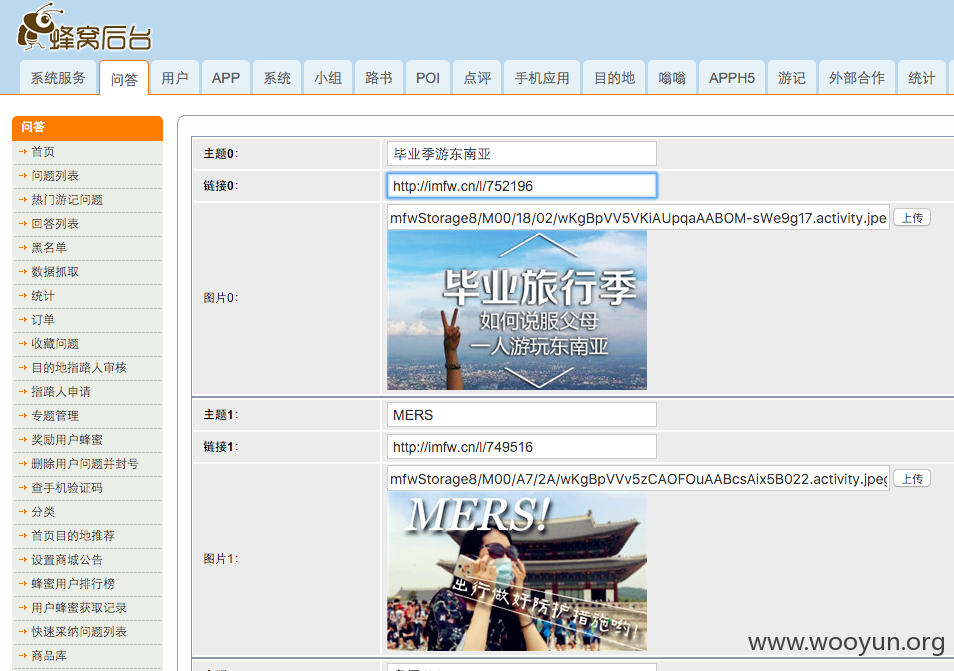Click 上传 button for 图片1
Viewport: 954px width, 671px height.
[911, 479]
